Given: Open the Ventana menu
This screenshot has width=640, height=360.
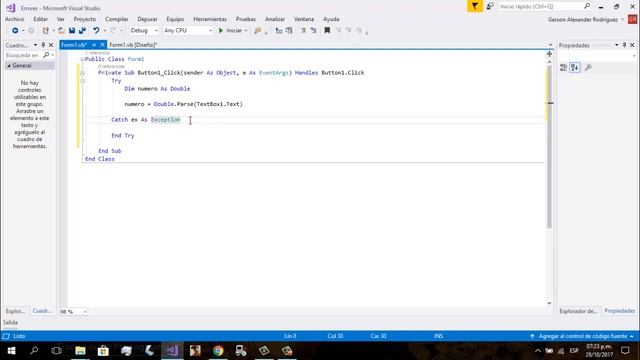Looking at the screenshot, I should click(304, 19).
